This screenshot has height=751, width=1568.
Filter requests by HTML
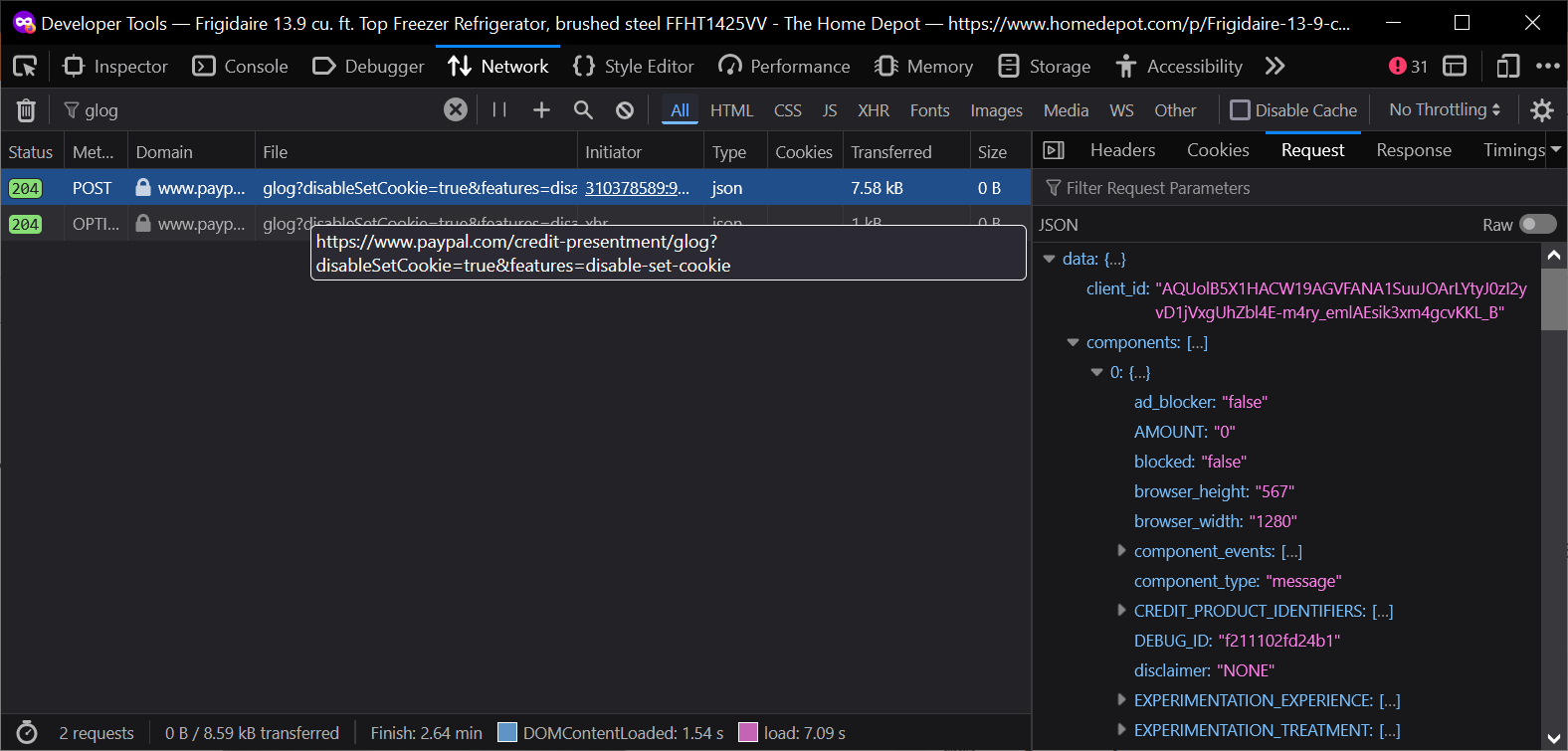731,110
